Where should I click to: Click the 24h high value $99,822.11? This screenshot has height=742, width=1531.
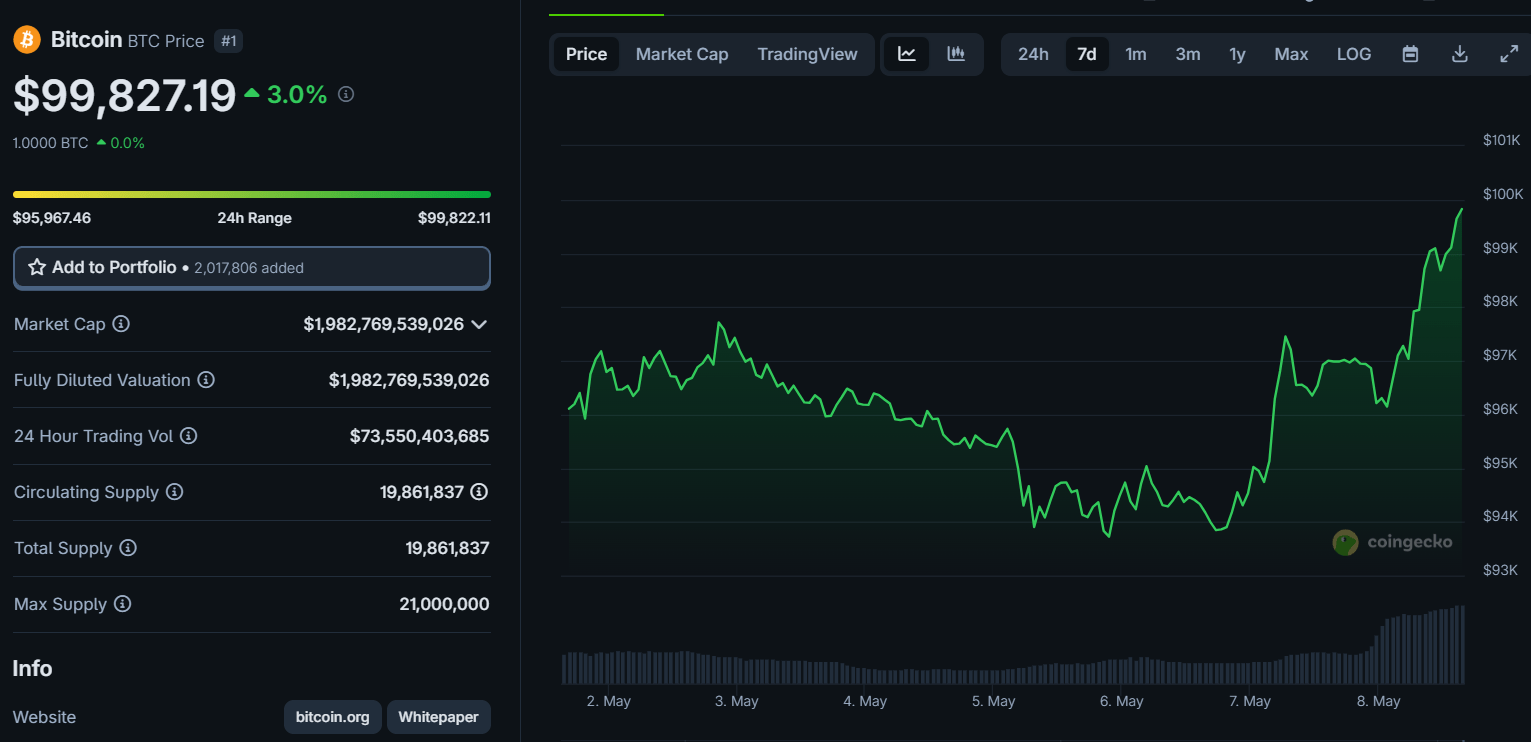pos(454,218)
